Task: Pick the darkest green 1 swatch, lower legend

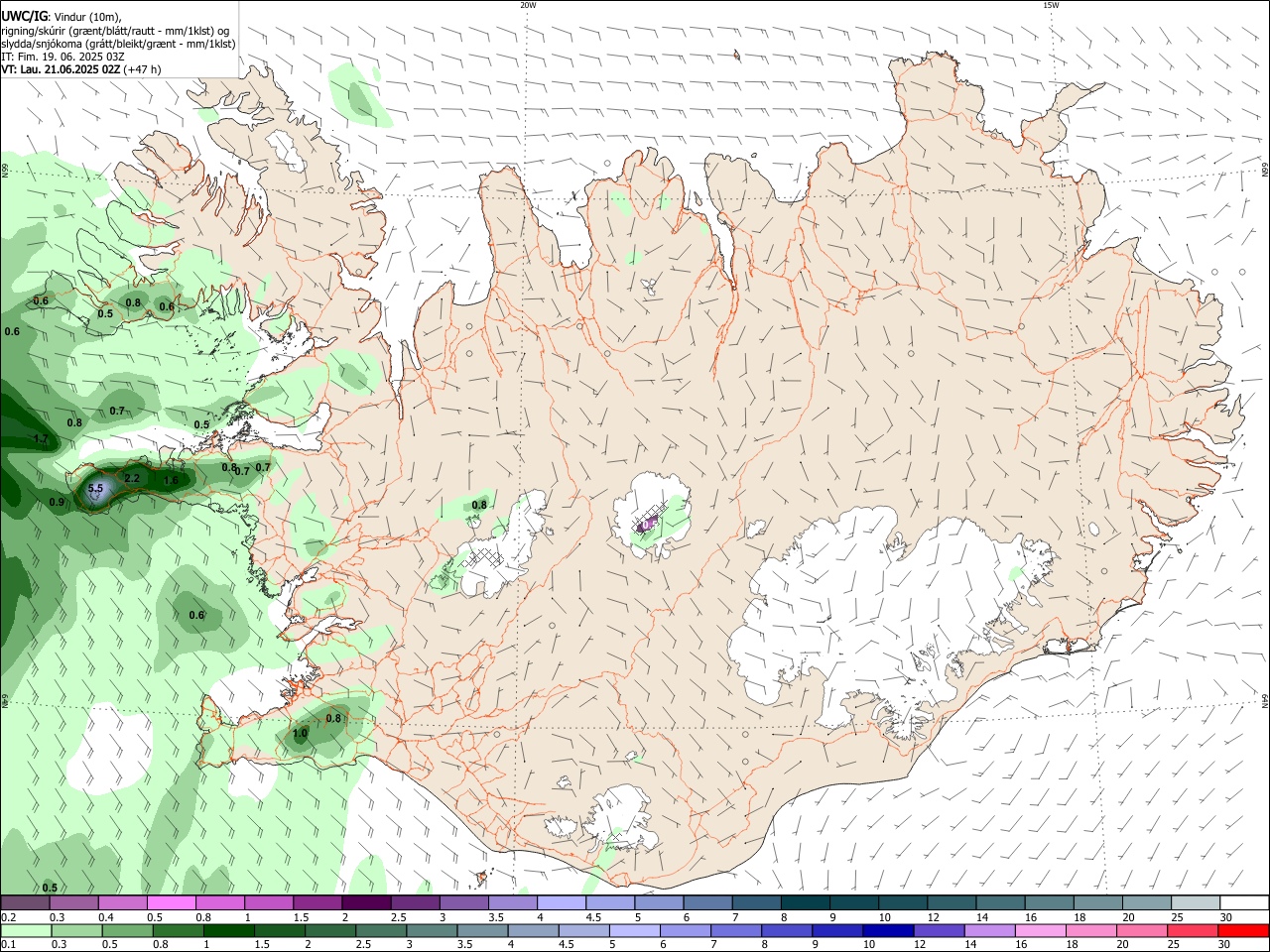Action: (x=228, y=930)
